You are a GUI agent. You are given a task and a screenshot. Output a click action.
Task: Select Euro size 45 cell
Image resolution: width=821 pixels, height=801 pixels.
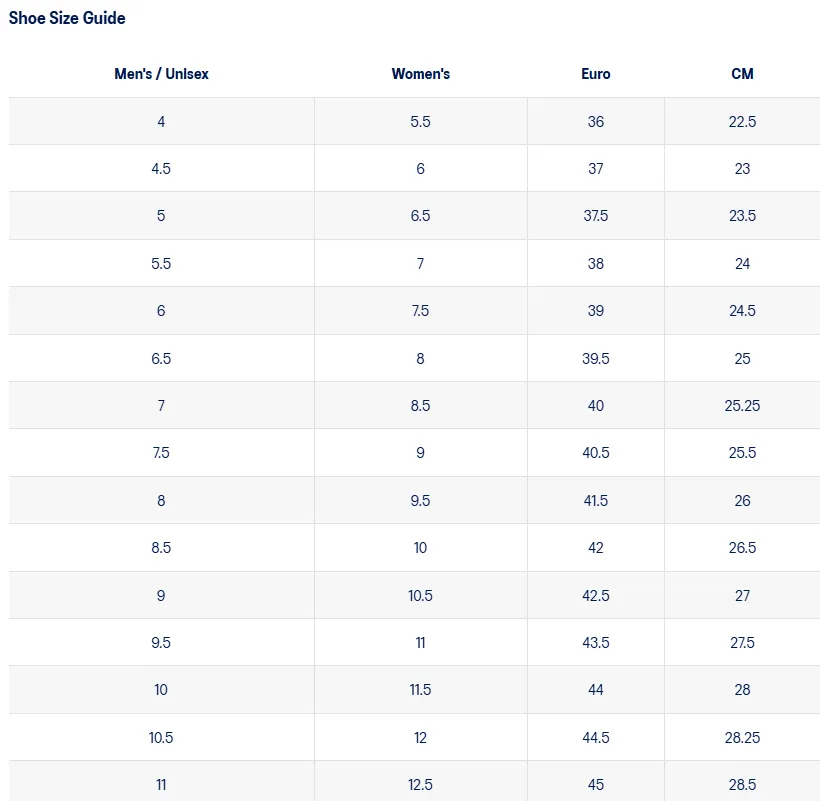tap(595, 784)
